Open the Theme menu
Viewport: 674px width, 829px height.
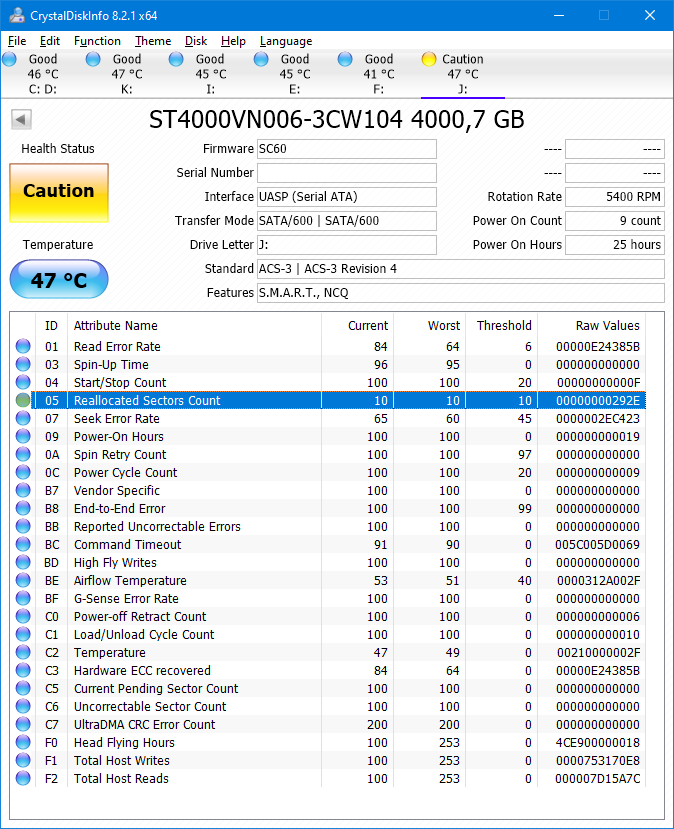pos(153,41)
